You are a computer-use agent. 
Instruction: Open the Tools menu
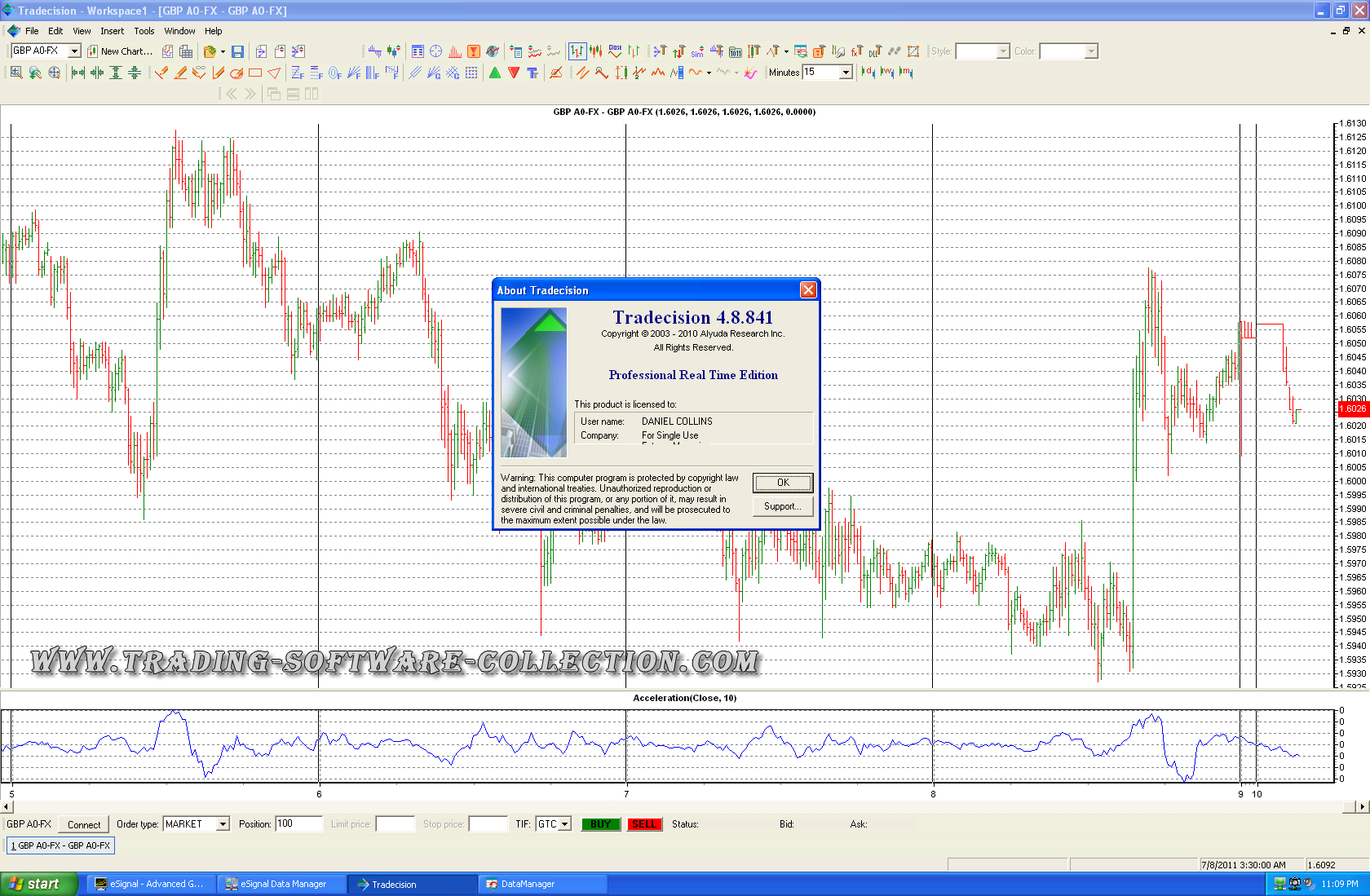(144, 31)
